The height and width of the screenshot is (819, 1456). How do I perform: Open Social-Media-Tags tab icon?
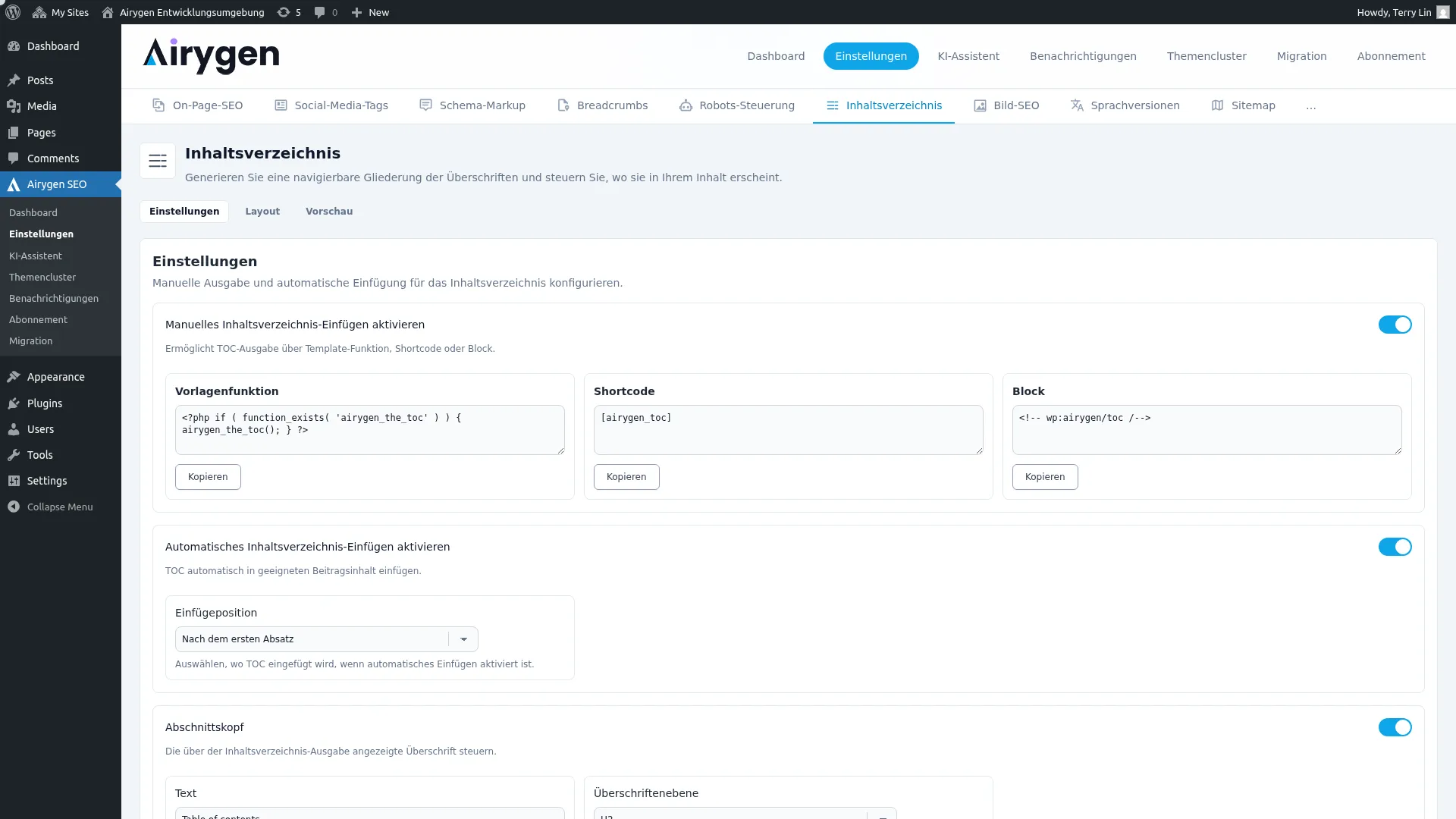[281, 105]
